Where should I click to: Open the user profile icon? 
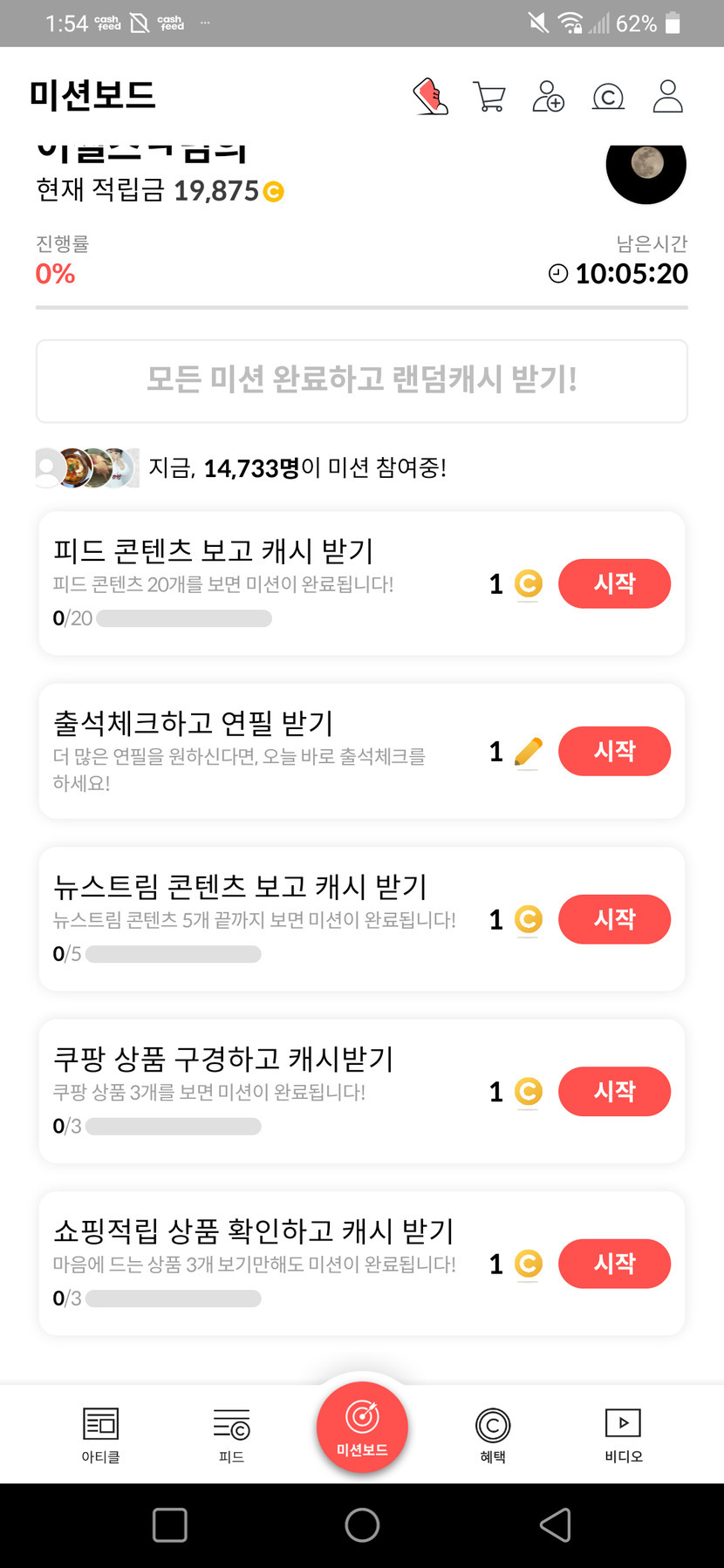667,96
